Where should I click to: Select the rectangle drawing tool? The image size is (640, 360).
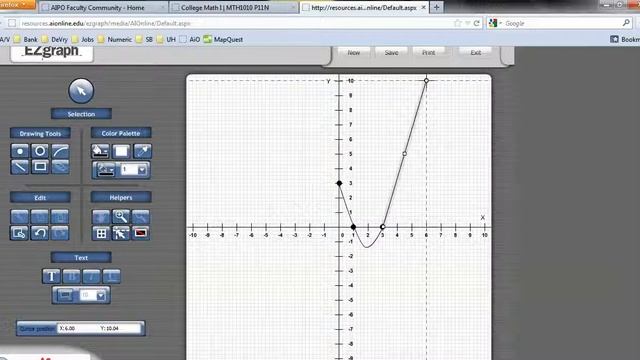pyautogui.click(x=40, y=167)
